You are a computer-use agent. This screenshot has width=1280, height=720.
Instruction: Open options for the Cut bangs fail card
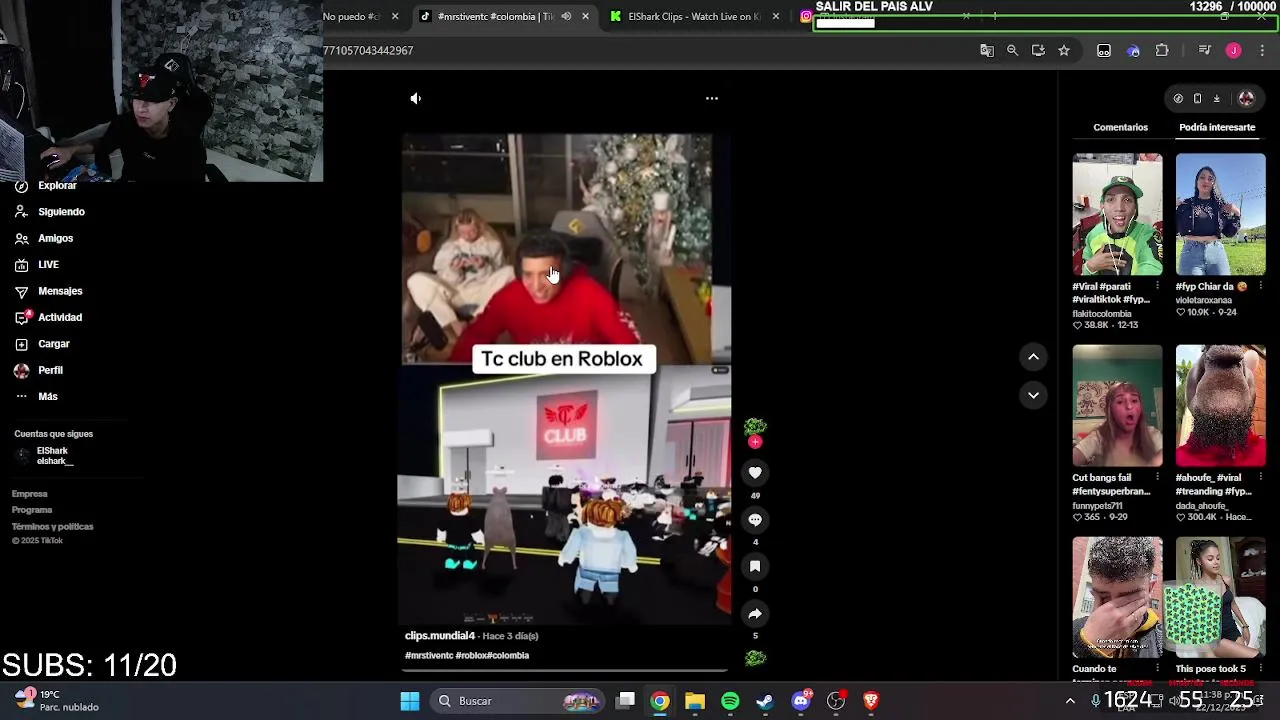coord(1158,479)
